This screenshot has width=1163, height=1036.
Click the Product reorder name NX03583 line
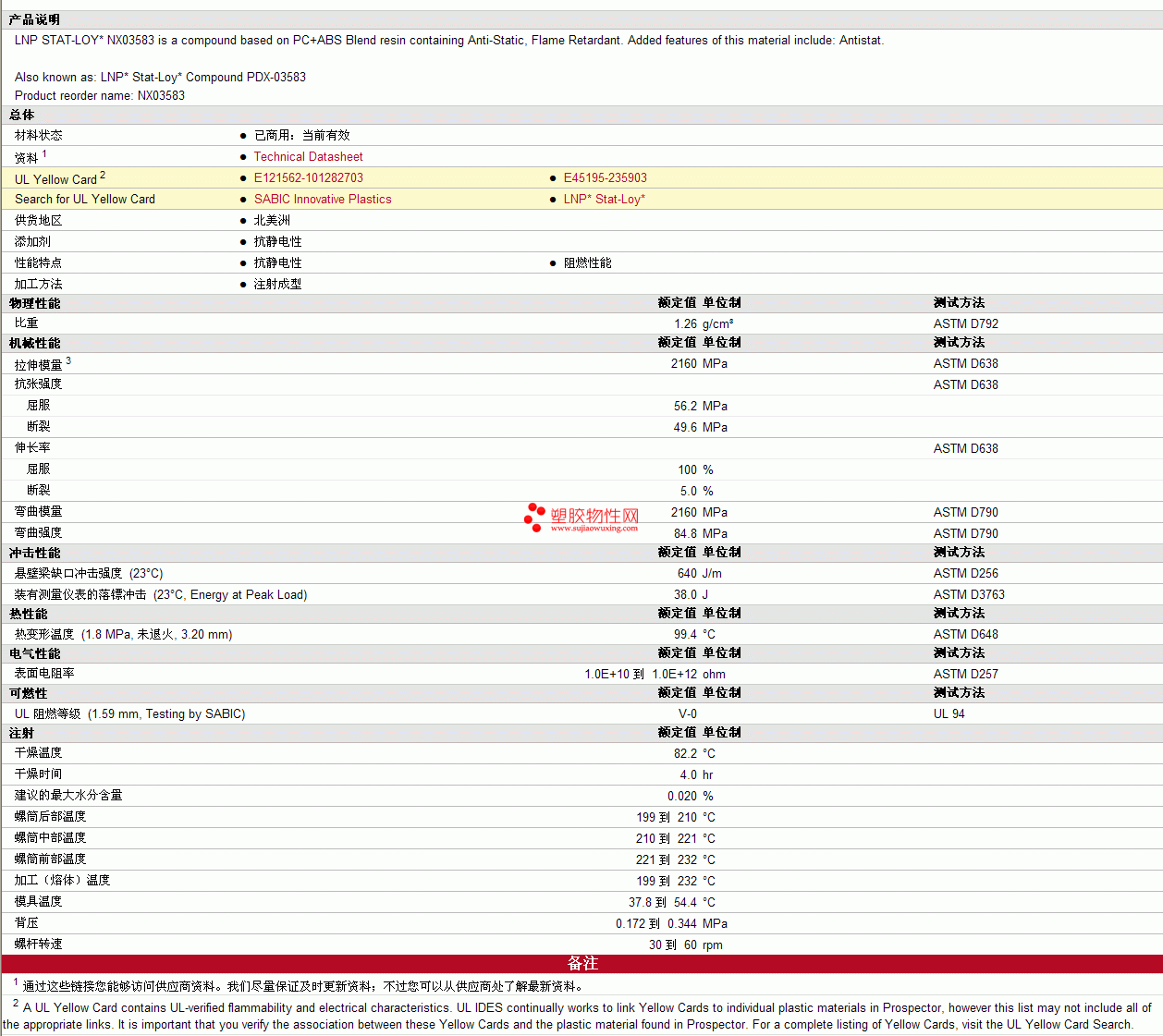click(100, 96)
